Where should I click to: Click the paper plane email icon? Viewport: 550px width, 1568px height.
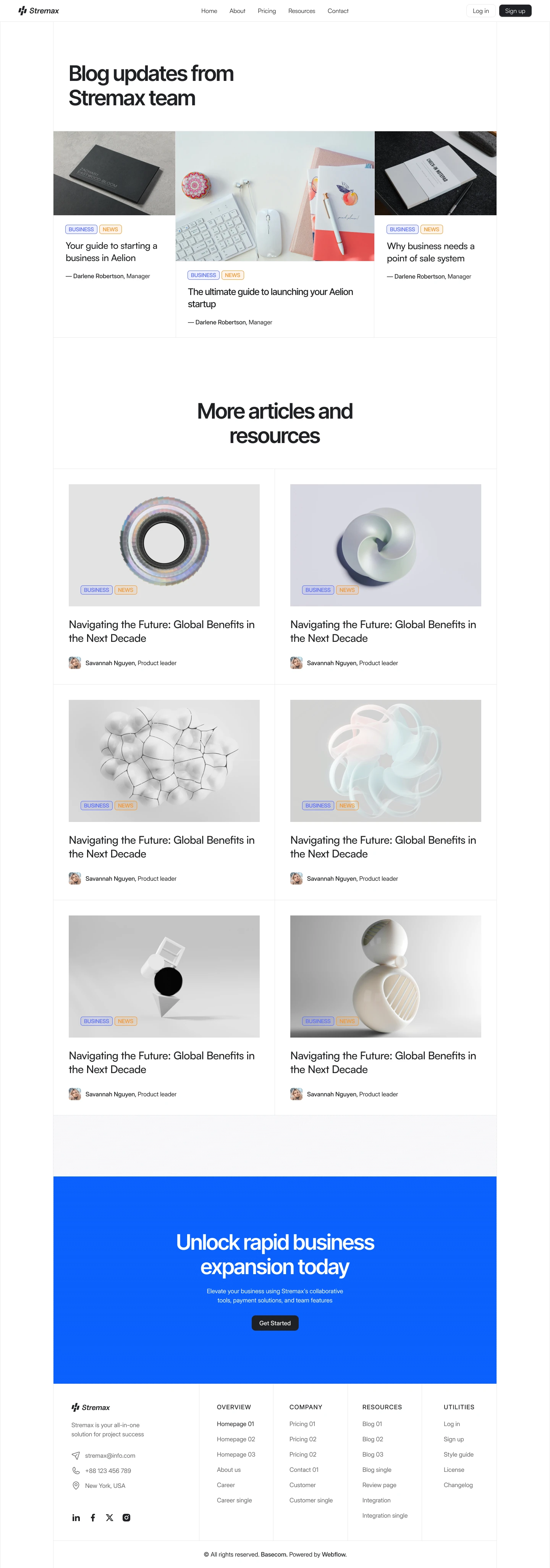click(76, 1455)
